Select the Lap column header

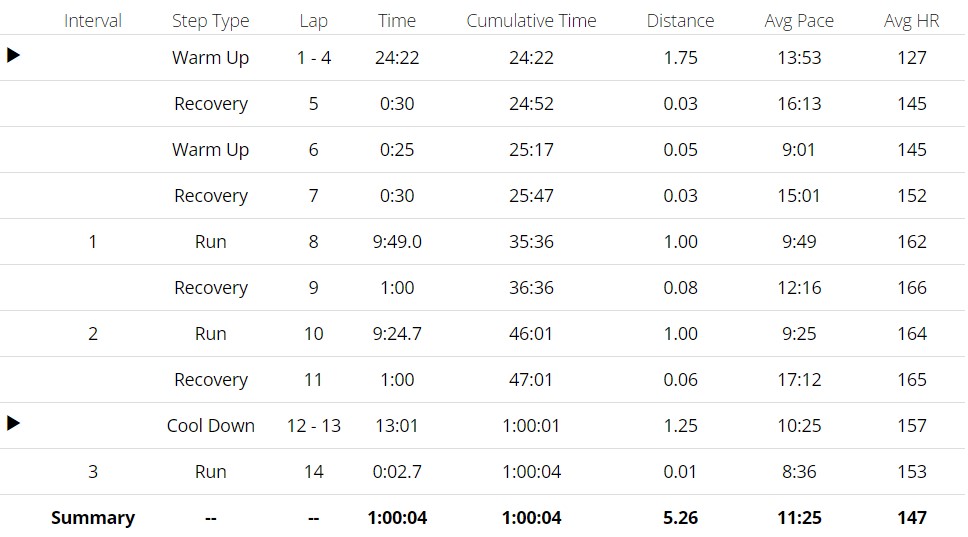point(313,21)
